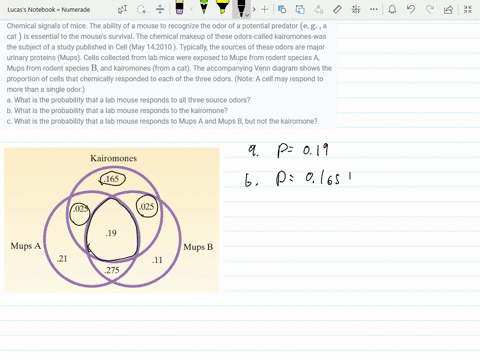
Task: Open the more options ellipsis menu
Action: (374, 9)
